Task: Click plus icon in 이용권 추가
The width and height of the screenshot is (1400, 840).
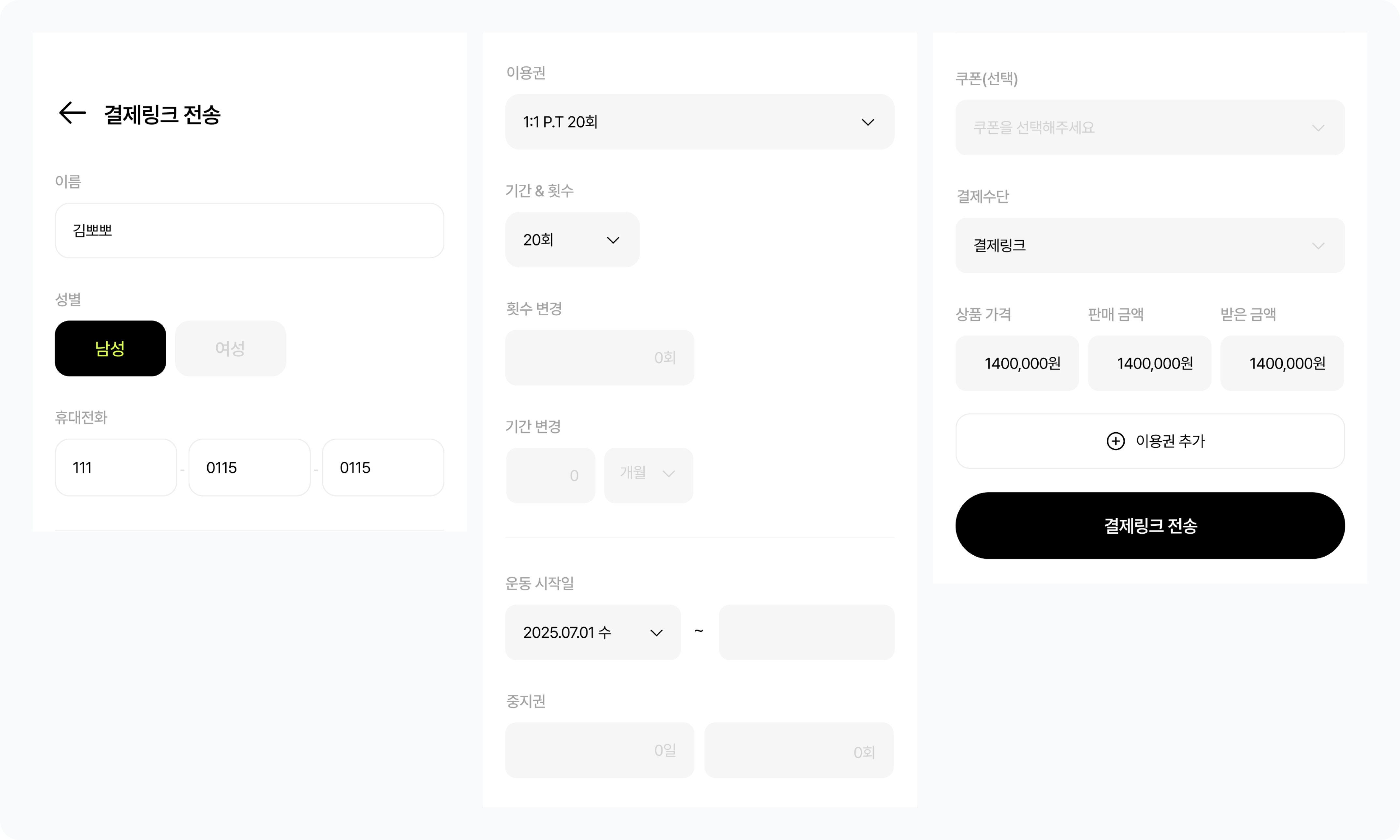Action: point(1115,441)
